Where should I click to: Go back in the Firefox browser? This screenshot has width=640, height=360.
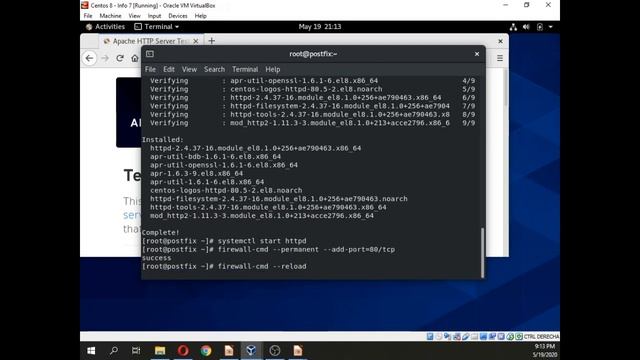(89, 58)
